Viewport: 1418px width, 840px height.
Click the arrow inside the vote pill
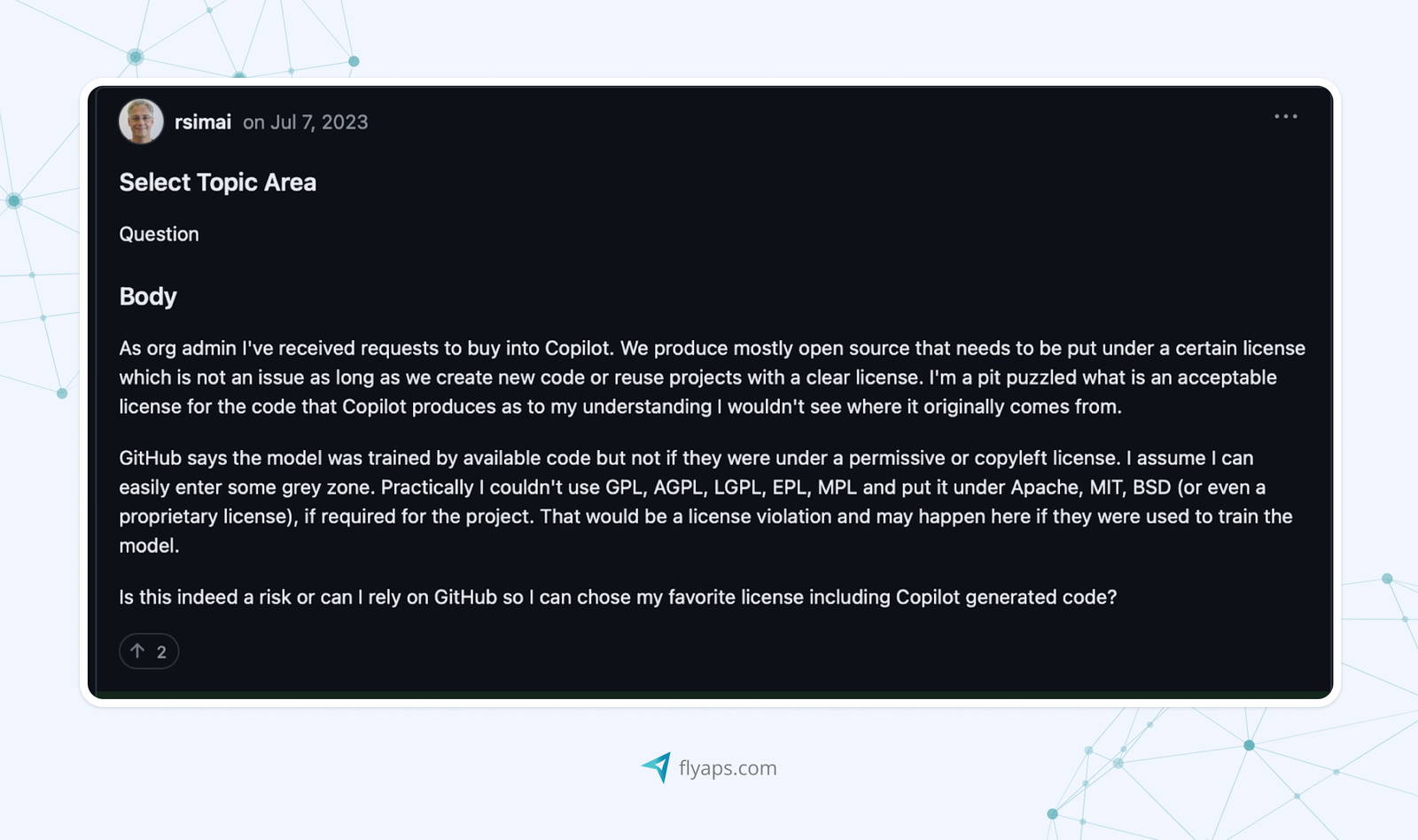click(x=137, y=651)
